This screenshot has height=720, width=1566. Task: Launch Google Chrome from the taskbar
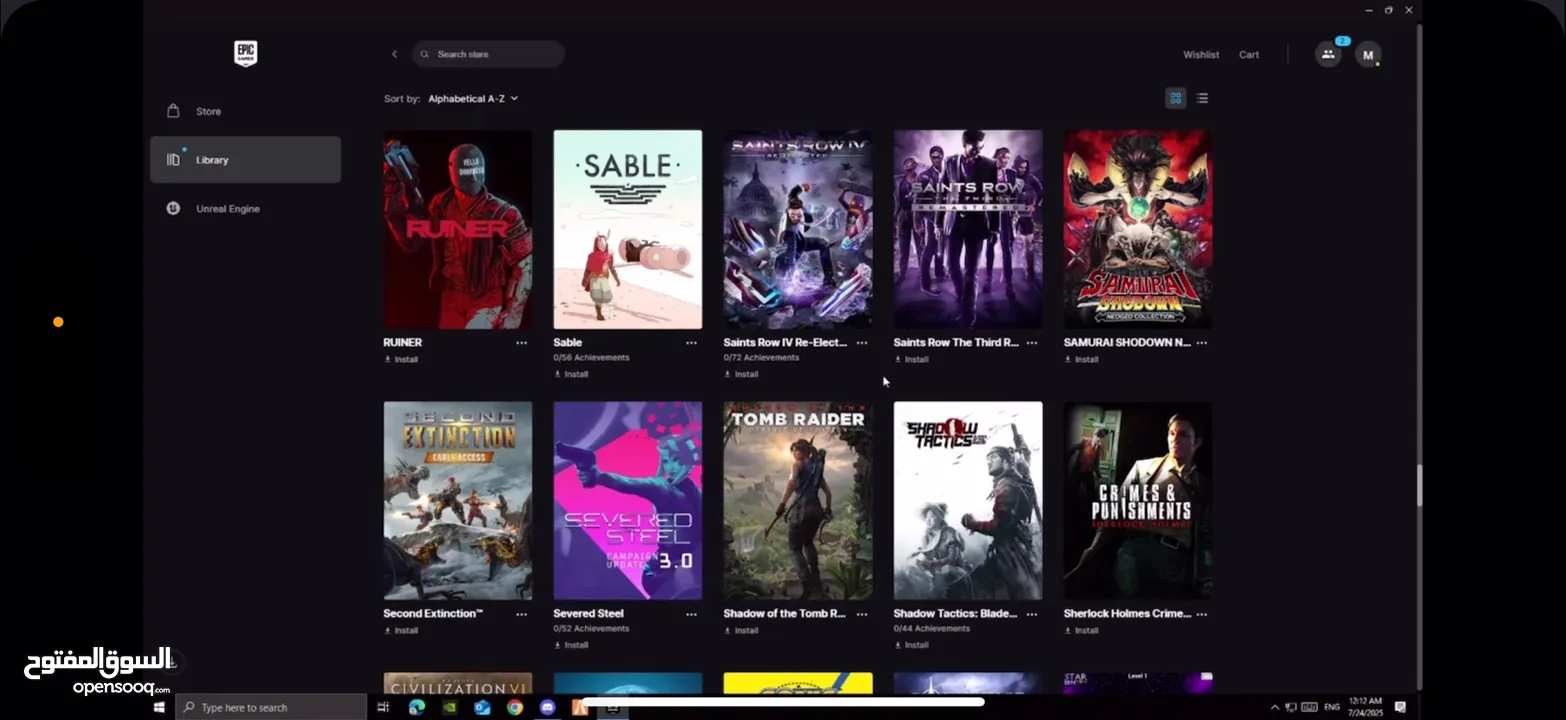pyautogui.click(x=514, y=707)
